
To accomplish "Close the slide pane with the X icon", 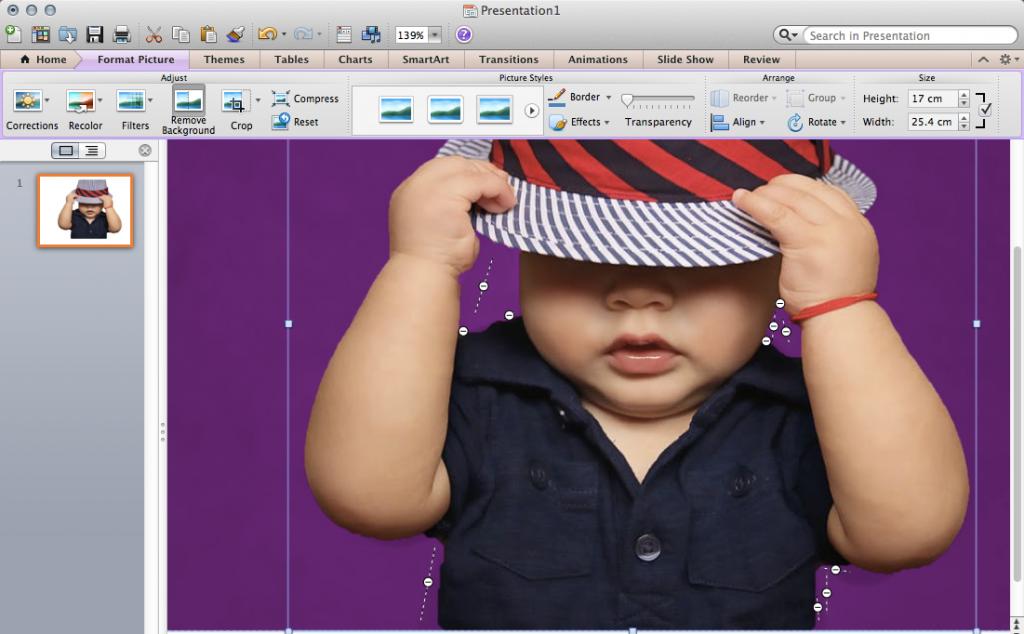I will click(x=145, y=150).
